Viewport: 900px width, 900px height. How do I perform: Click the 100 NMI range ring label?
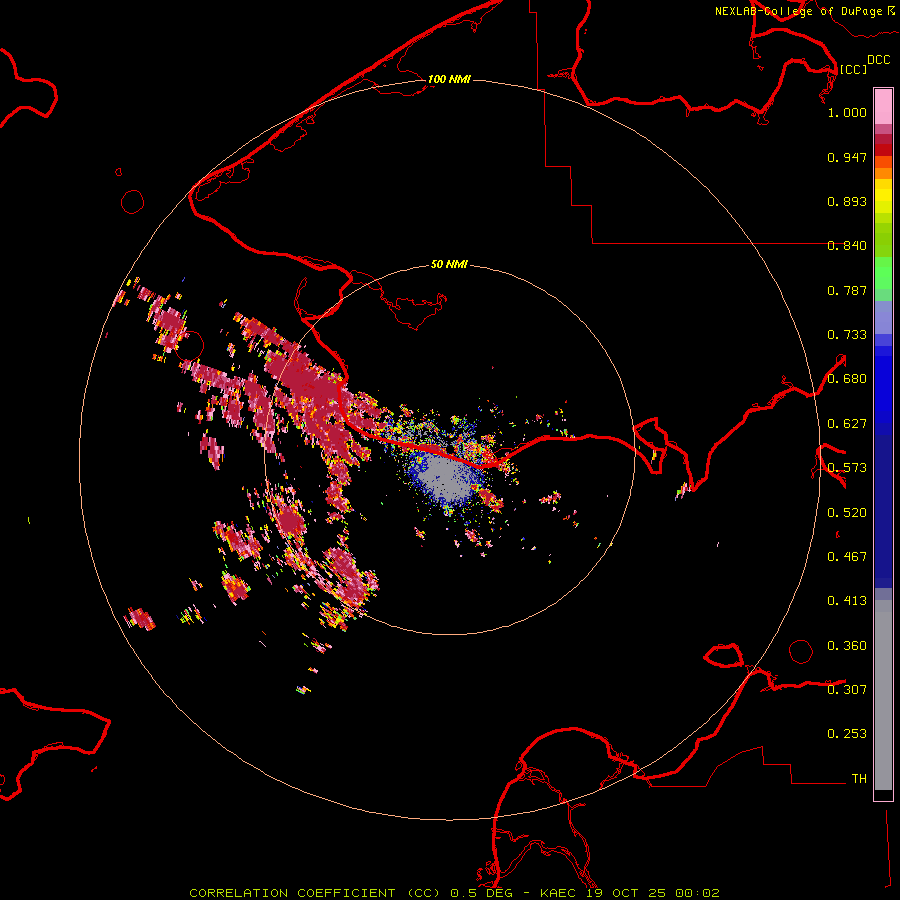pyautogui.click(x=449, y=79)
